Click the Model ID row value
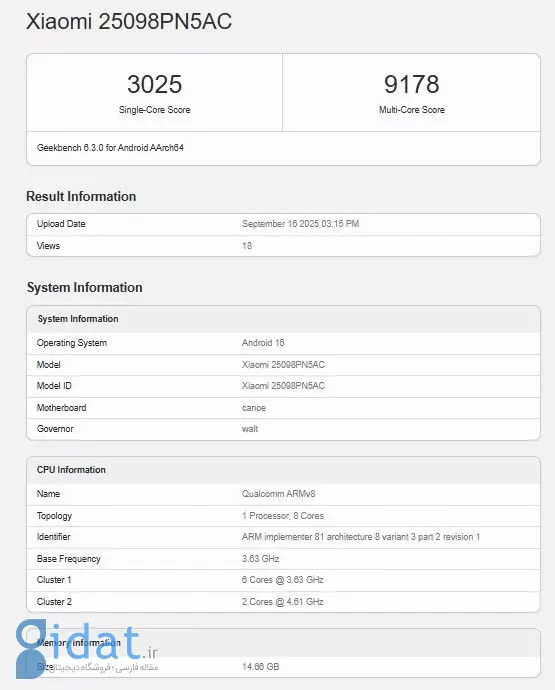The height and width of the screenshot is (690, 555). point(283,386)
